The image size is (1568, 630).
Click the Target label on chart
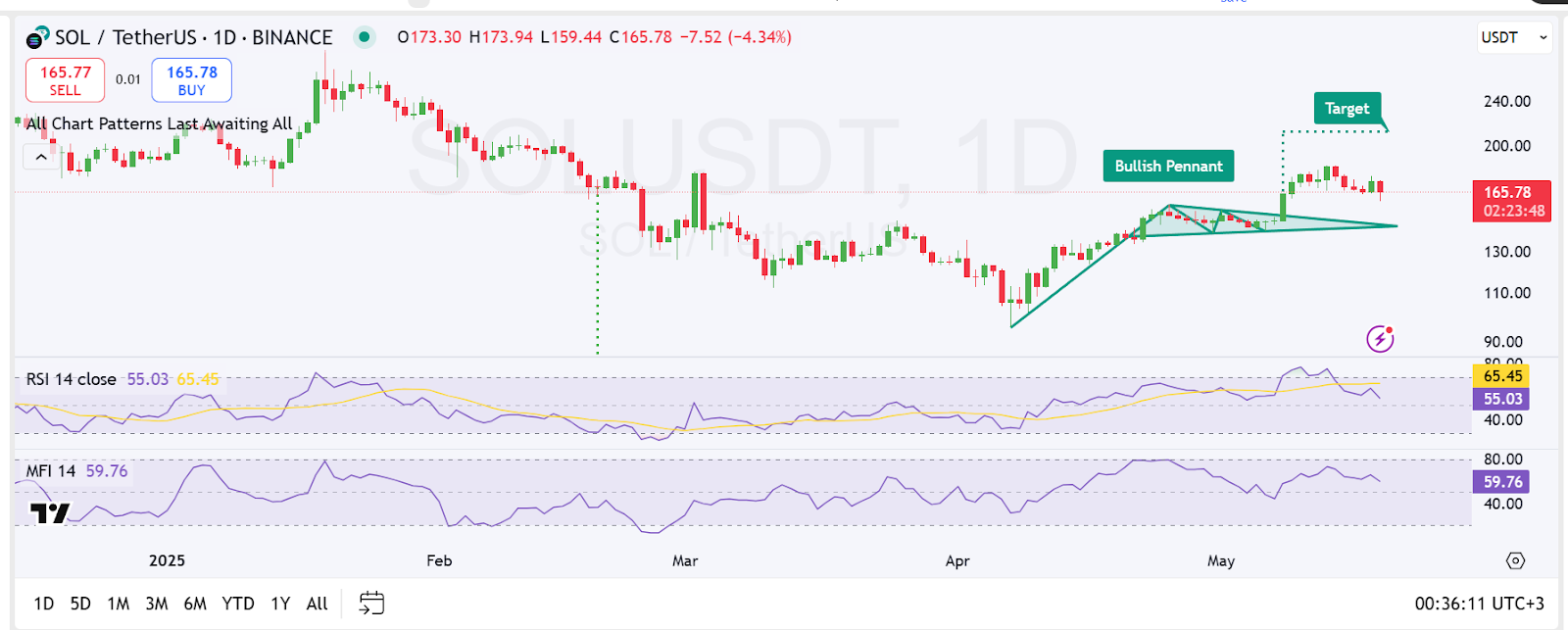point(1347,109)
